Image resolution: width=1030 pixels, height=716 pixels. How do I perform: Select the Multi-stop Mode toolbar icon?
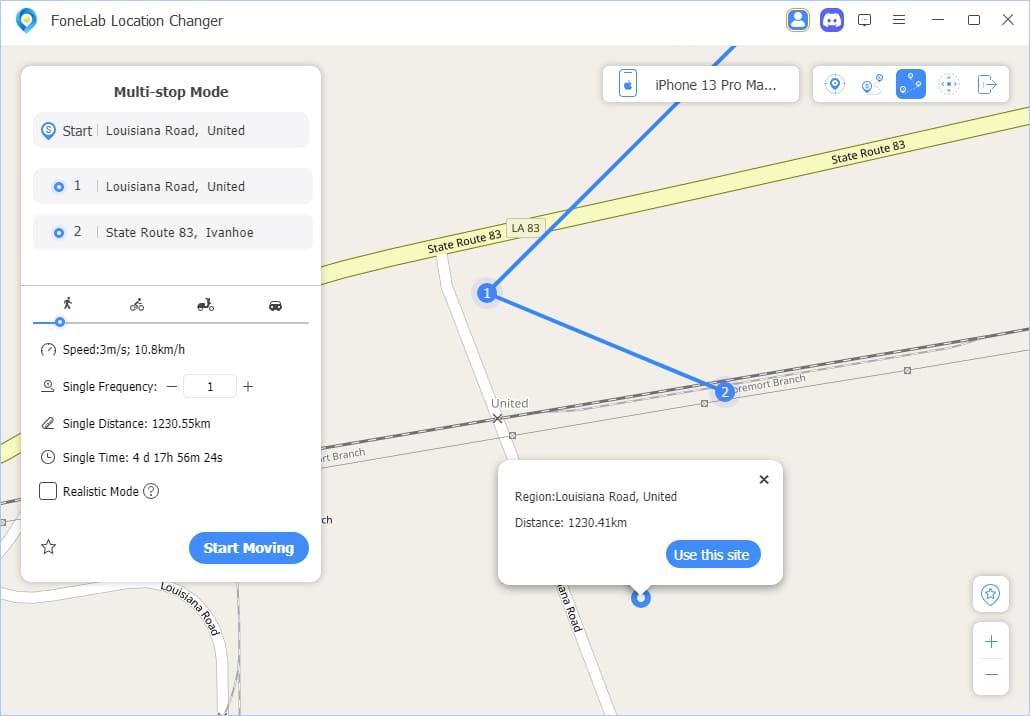point(910,84)
